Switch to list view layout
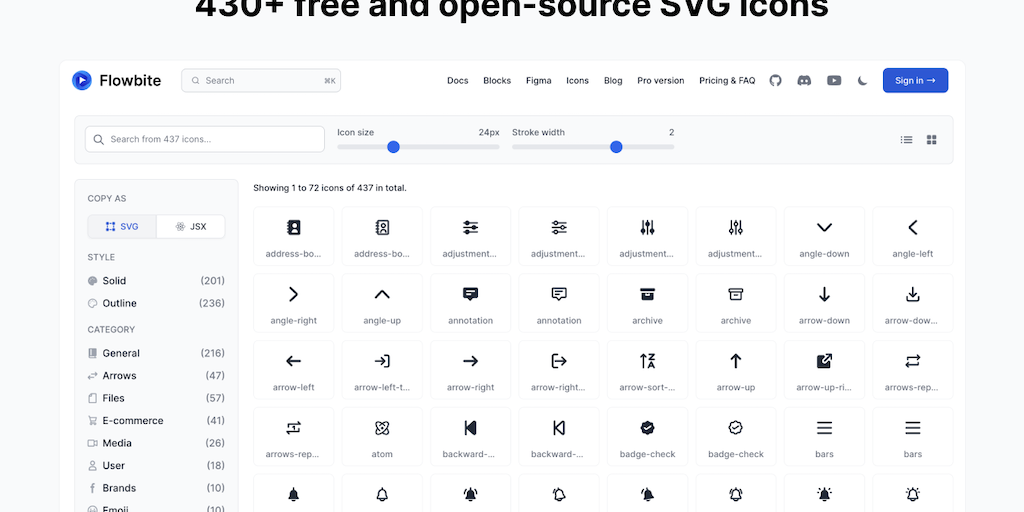The height and width of the screenshot is (512, 1024). tap(906, 140)
